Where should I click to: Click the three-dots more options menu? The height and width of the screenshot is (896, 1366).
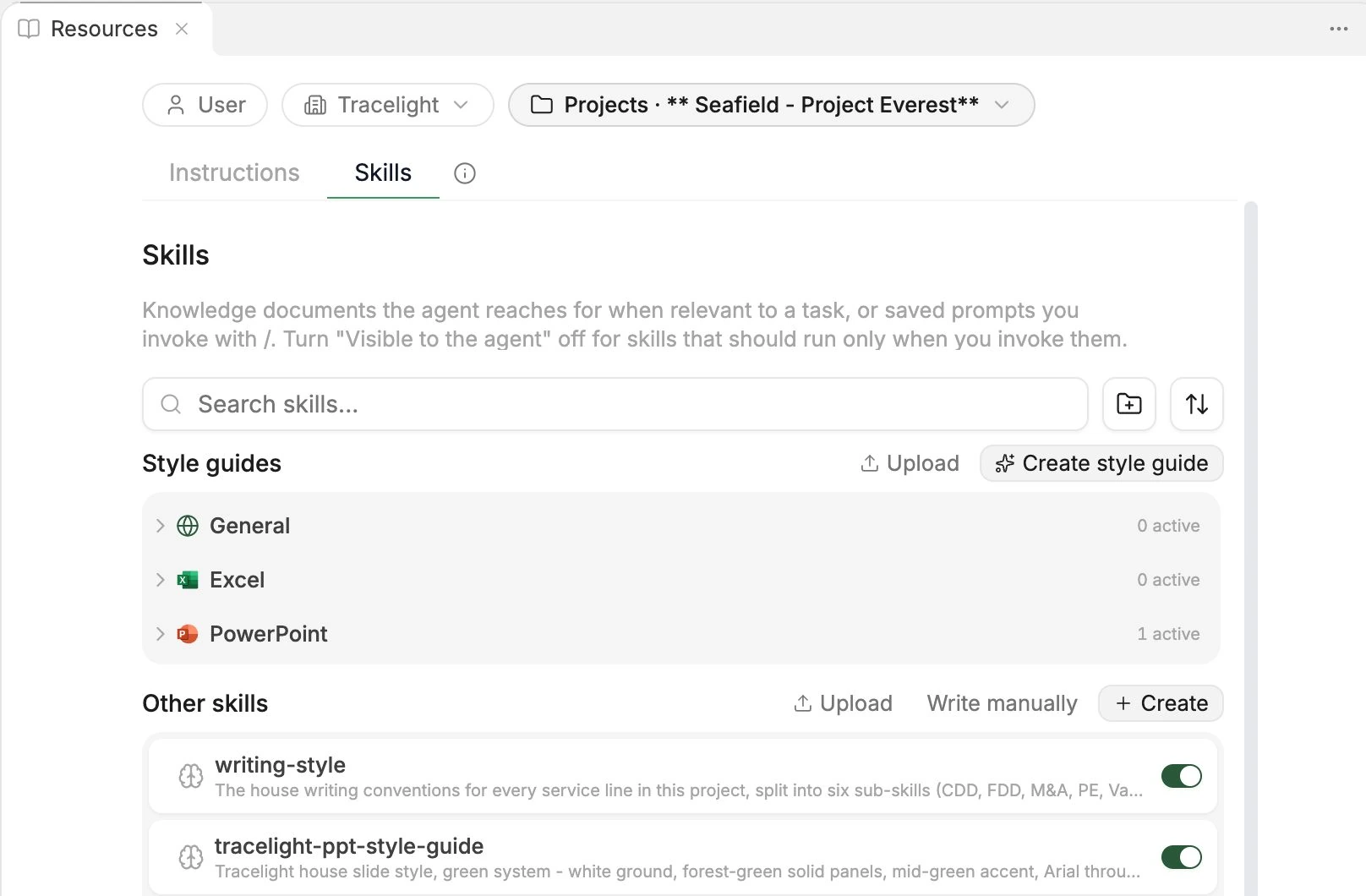click(1339, 29)
